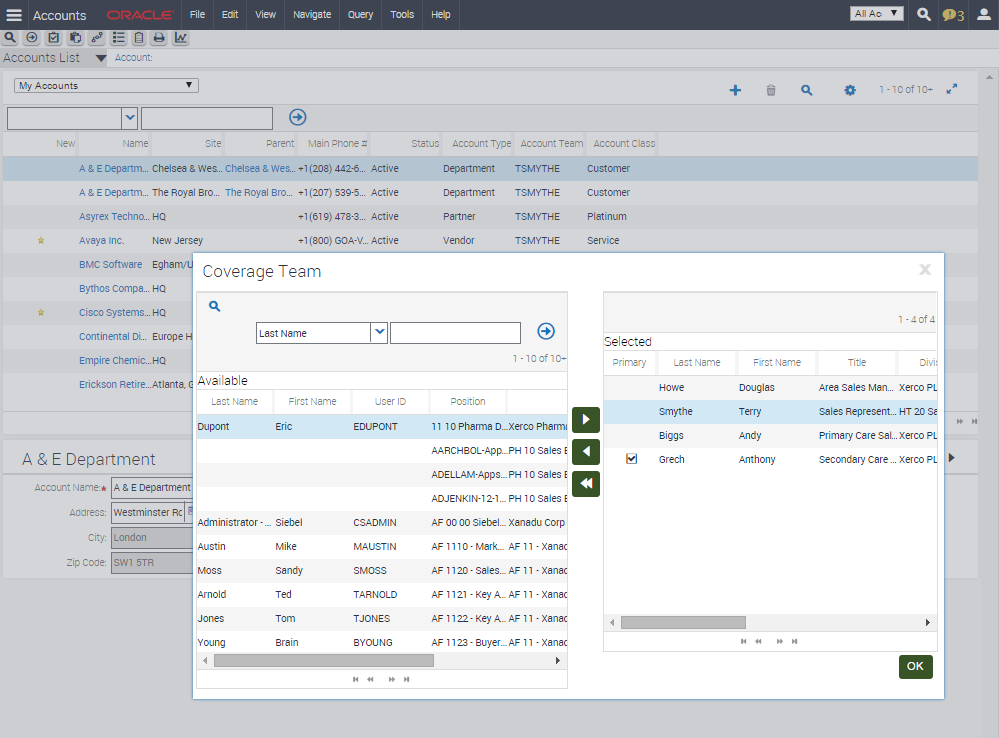
Task: Click the remove all double-arrow button
Action: coord(586,484)
